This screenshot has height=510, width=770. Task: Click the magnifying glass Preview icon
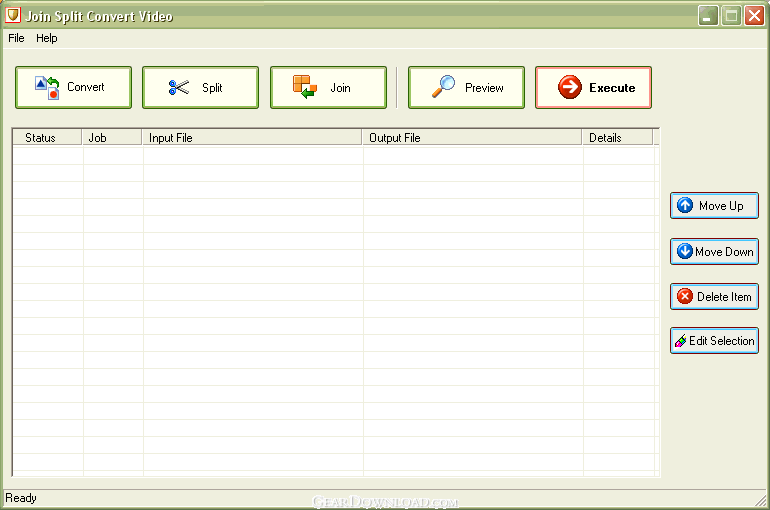[443, 86]
